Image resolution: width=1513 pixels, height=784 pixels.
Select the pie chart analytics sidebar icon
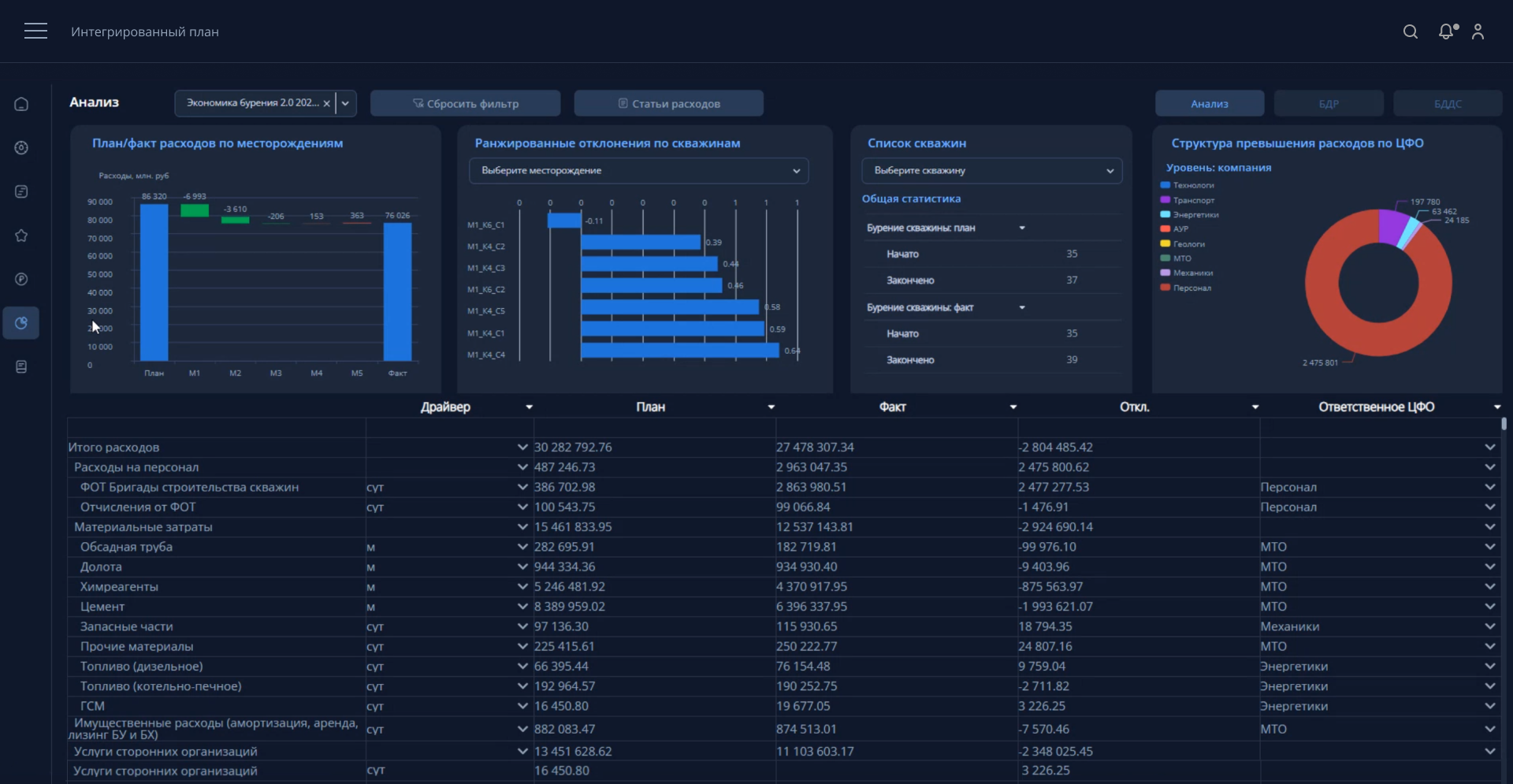click(21, 323)
